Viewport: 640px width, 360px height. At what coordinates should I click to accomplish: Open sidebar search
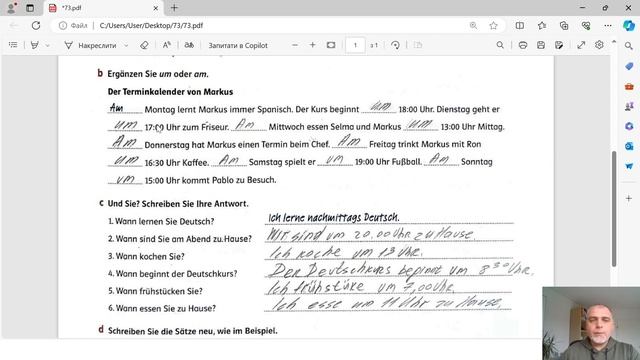[629, 46]
